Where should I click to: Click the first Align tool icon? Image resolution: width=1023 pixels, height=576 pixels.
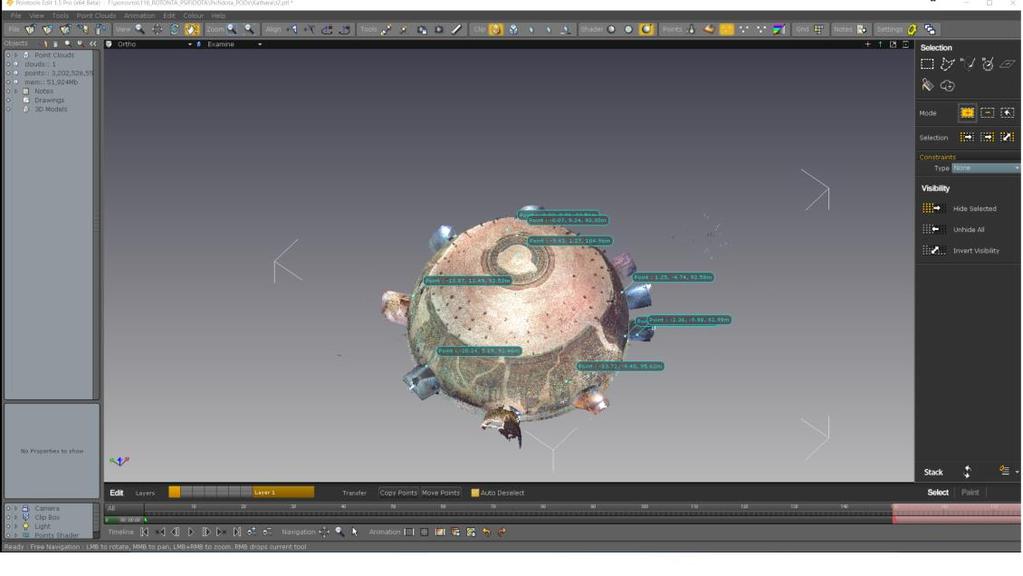tap(292, 29)
